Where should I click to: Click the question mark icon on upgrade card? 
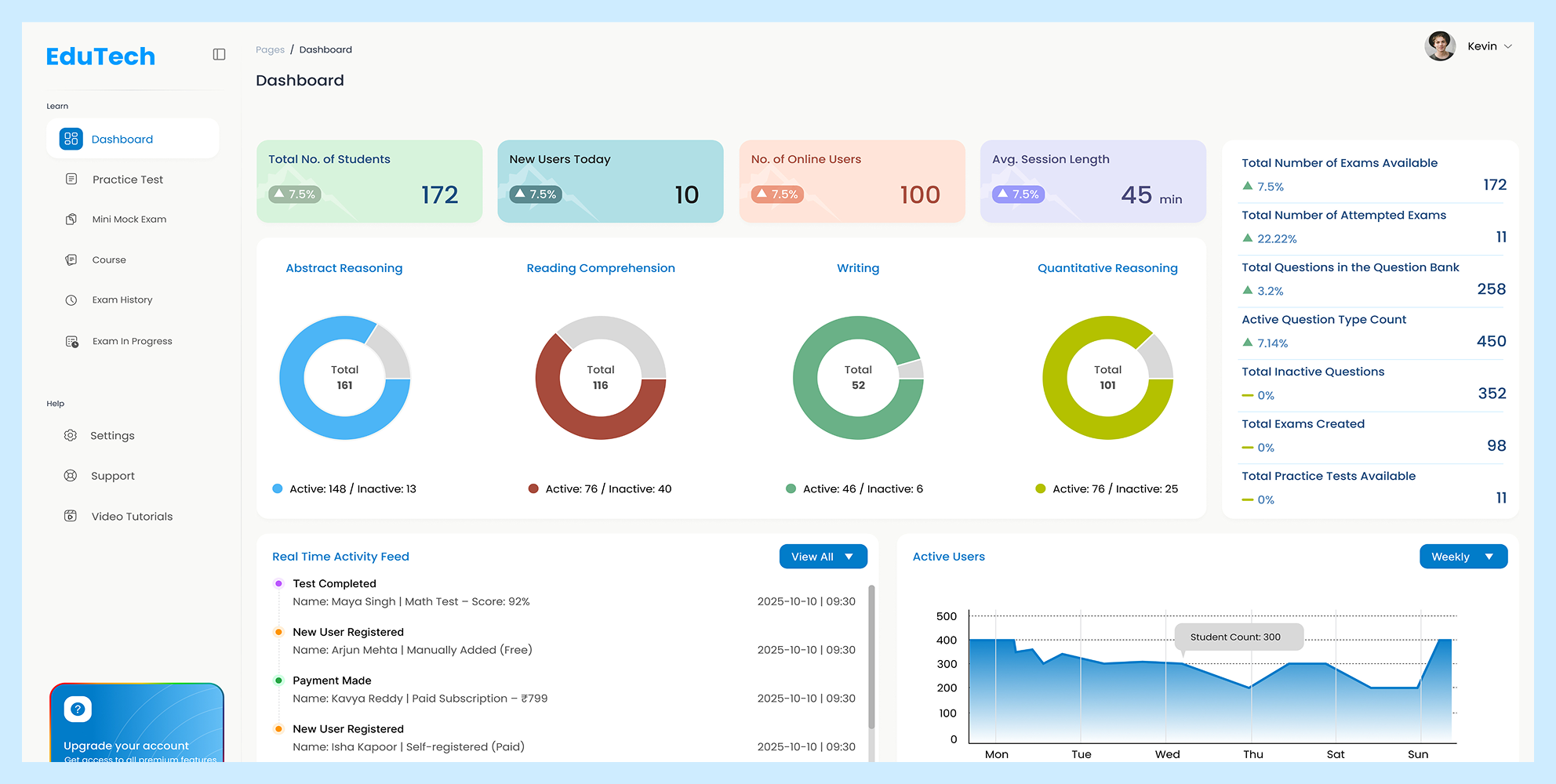pyautogui.click(x=77, y=708)
